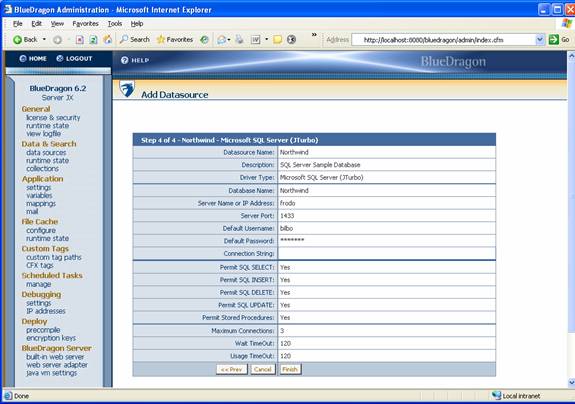Open the Help menu
Screen dimensions: 575x404
[137, 23]
